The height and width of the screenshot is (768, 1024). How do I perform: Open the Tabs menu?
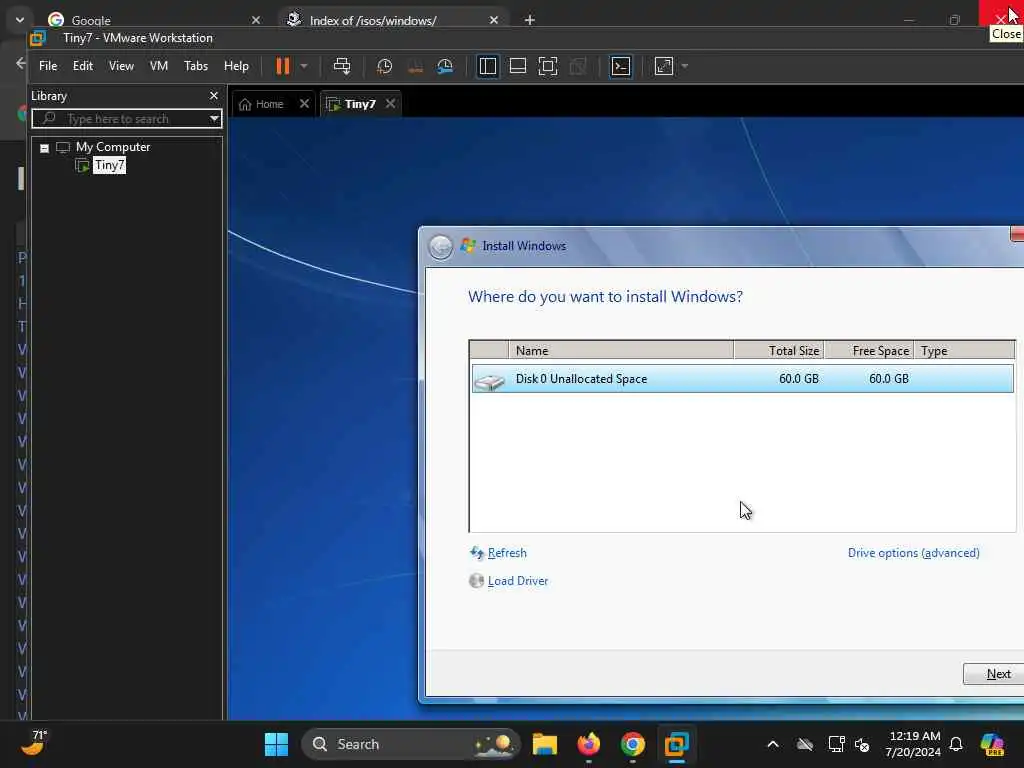point(196,66)
